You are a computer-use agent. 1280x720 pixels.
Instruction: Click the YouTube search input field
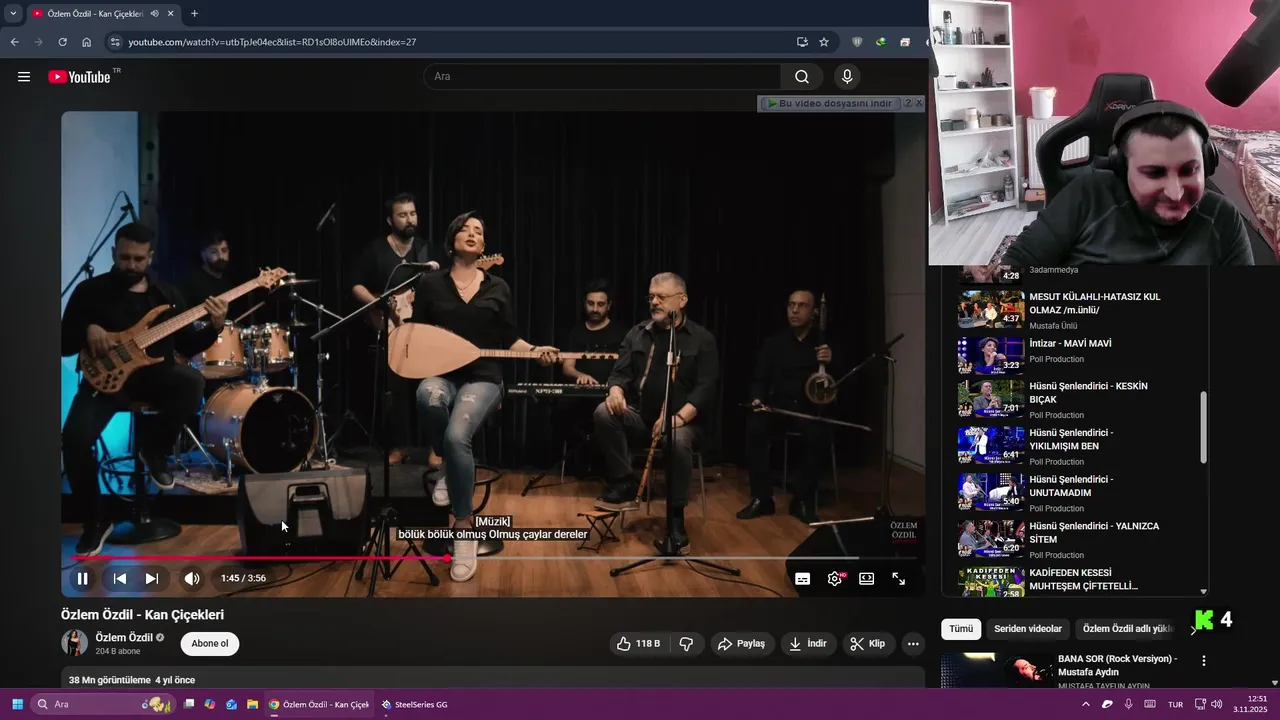pos(603,76)
